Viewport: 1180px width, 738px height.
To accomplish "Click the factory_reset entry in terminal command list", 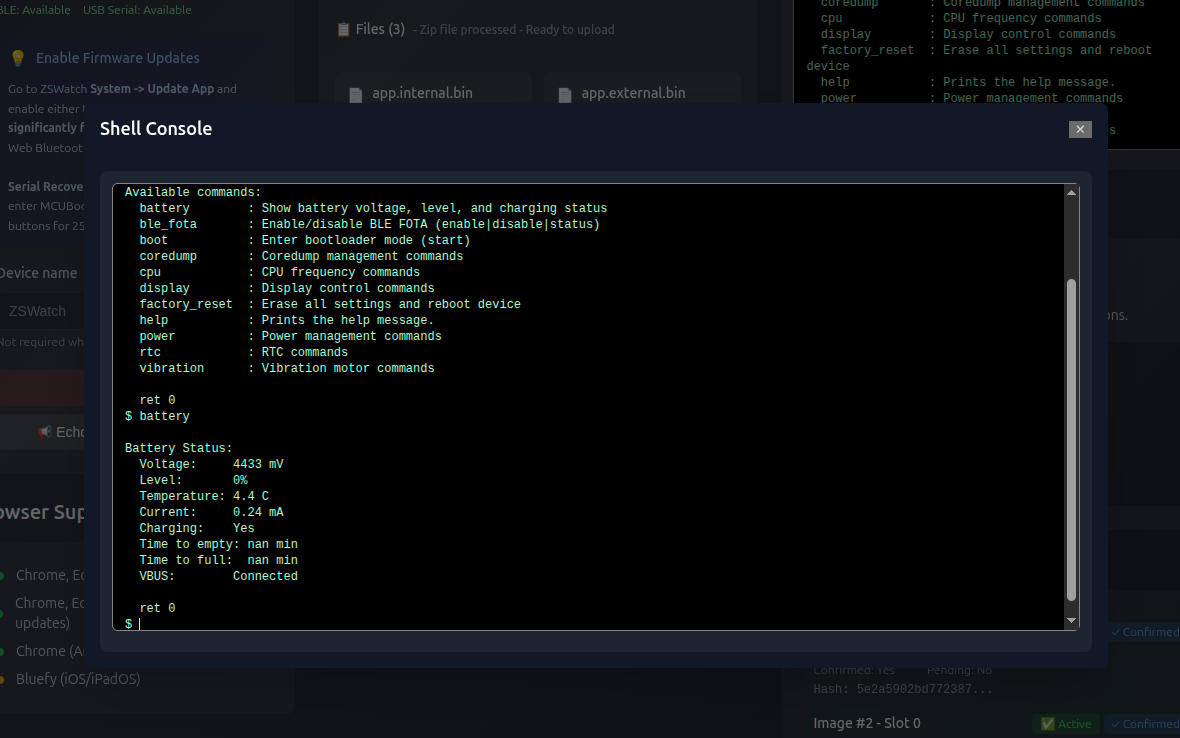I will (186, 304).
